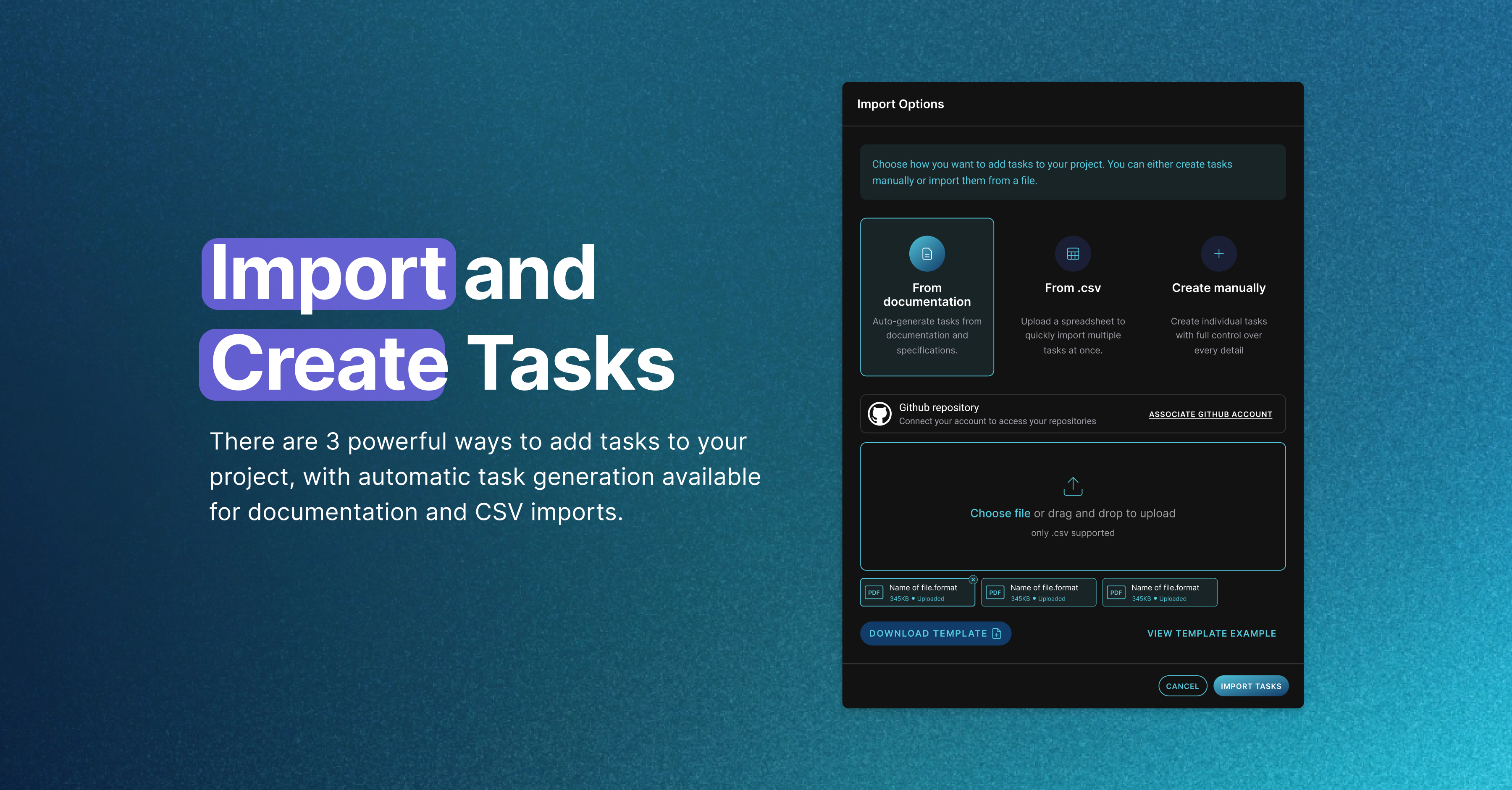Click the document icon in From documentation
The width and height of the screenshot is (1512, 790).
tap(927, 254)
